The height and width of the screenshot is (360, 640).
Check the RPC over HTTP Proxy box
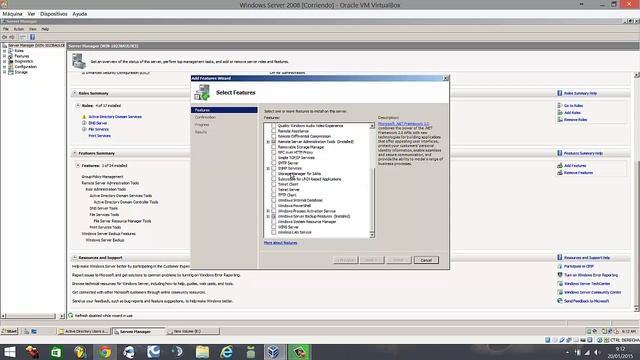(x=274, y=152)
